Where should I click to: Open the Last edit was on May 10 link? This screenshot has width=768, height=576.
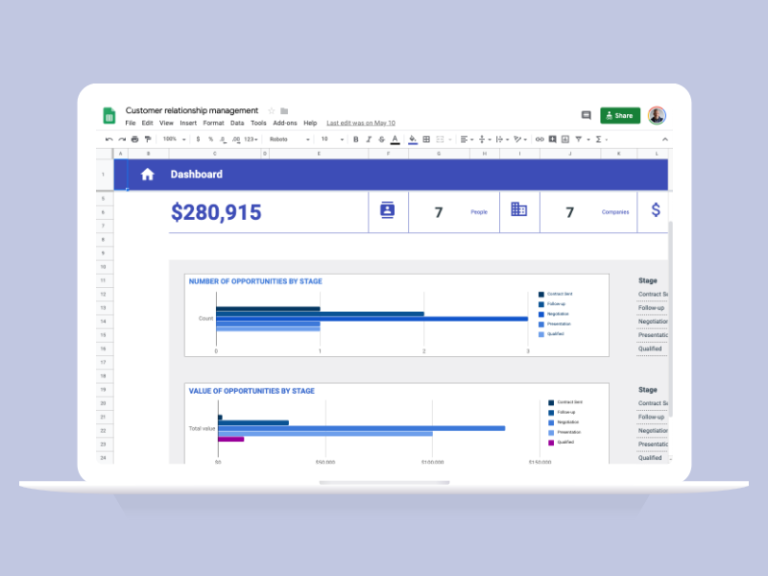click(361, 123)
